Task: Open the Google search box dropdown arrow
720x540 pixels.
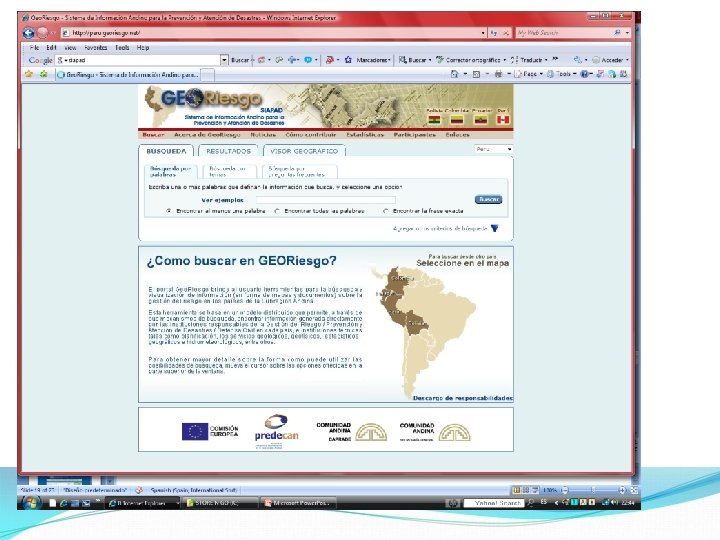Action: 224,60
